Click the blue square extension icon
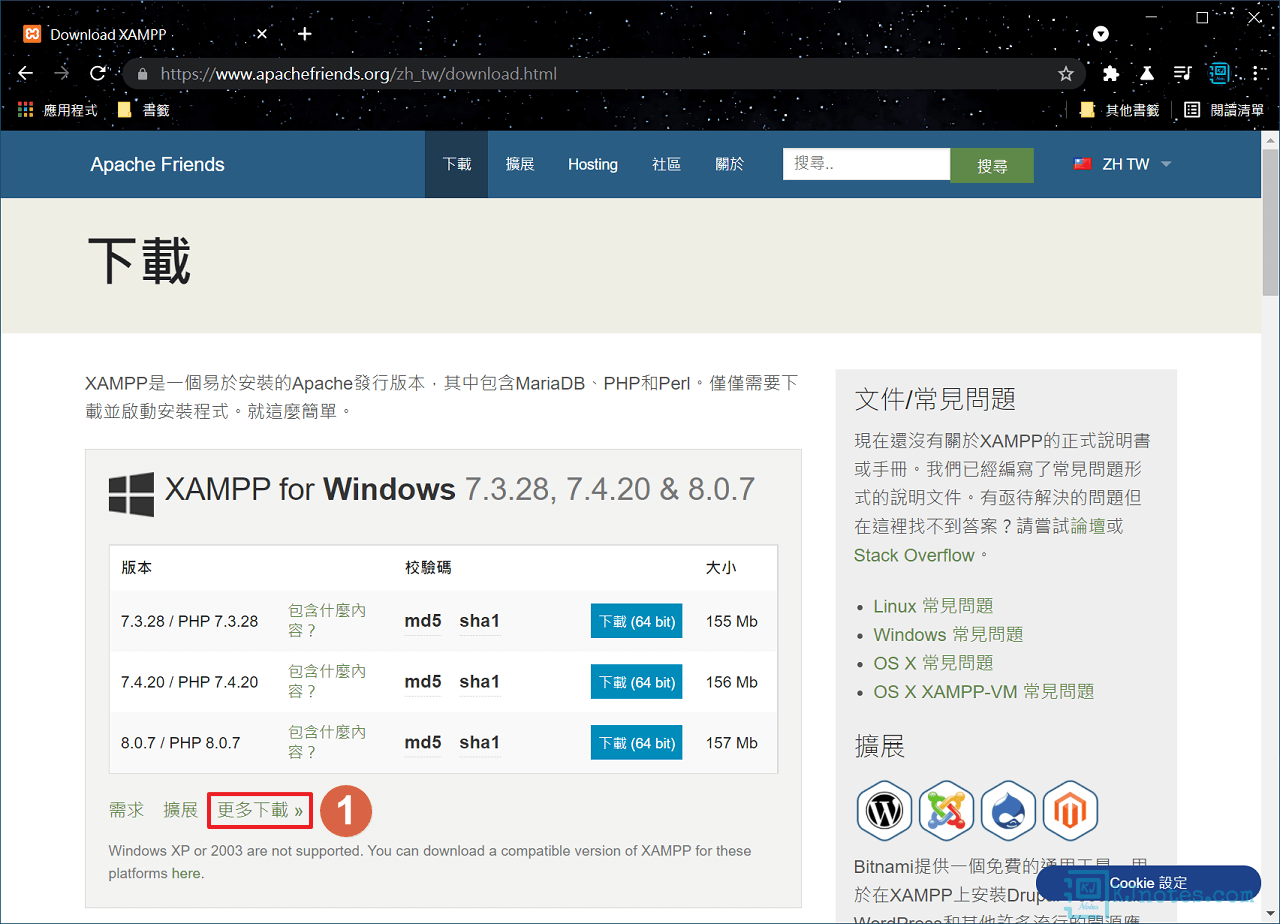The height and width of the screenshot is (924, 1280). (x=1219, y=73)
